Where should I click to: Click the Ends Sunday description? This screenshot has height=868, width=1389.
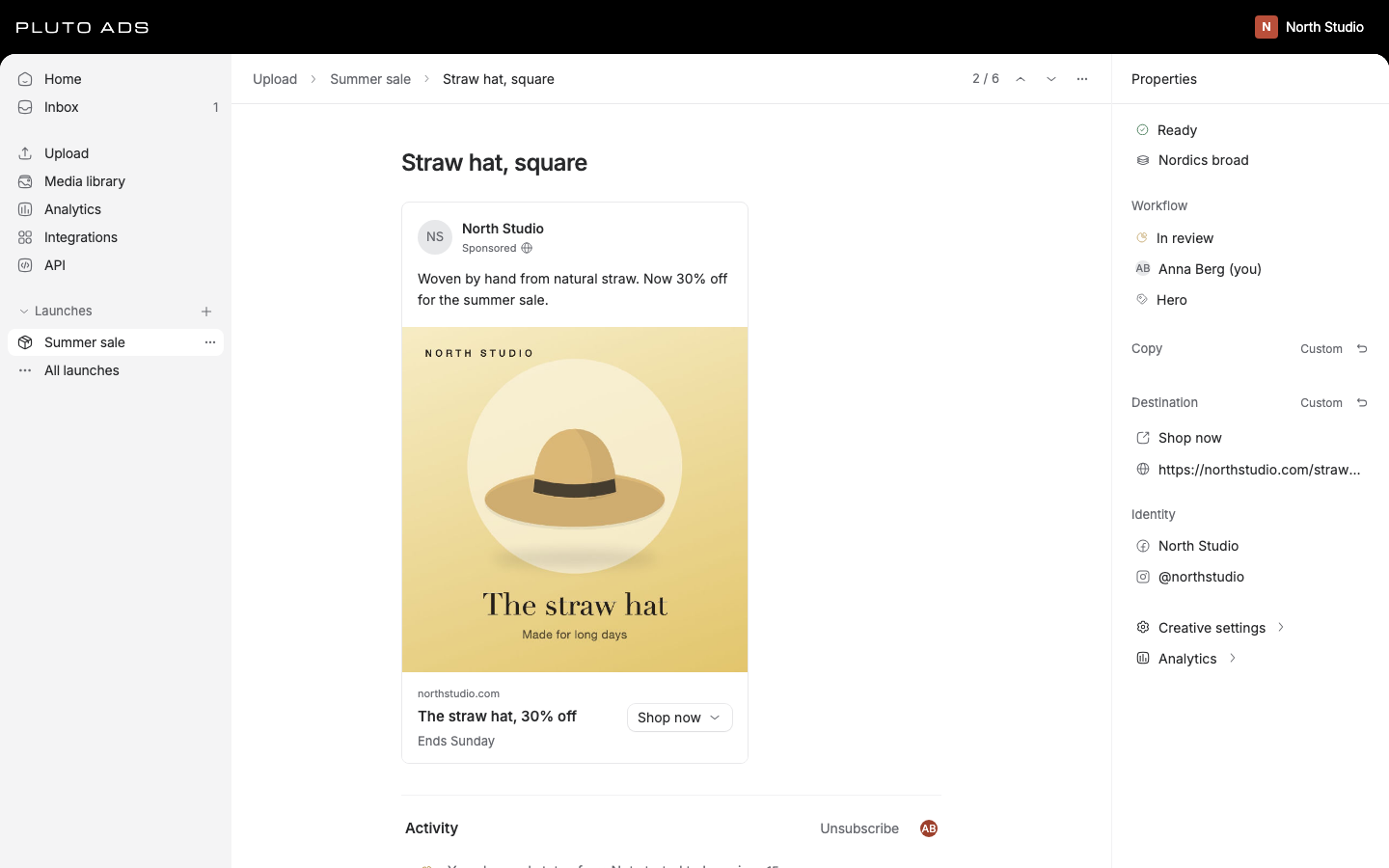(456, 741)
